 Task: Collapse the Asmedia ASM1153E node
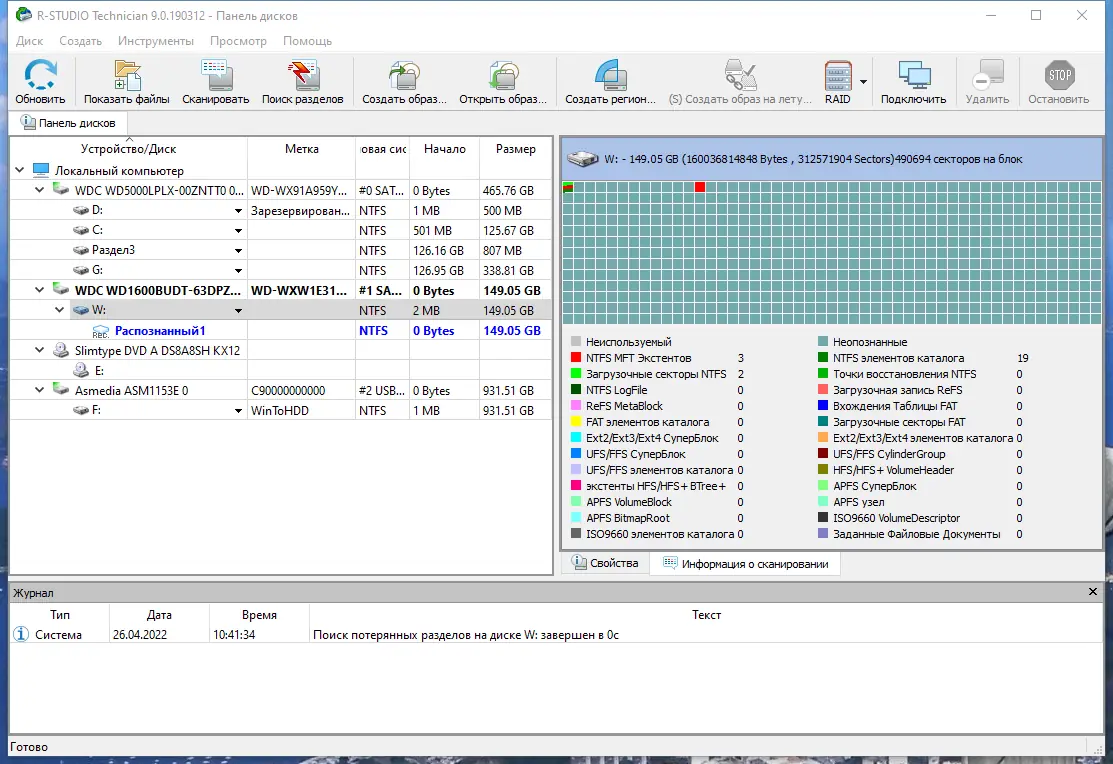click(x=40, y=390)
